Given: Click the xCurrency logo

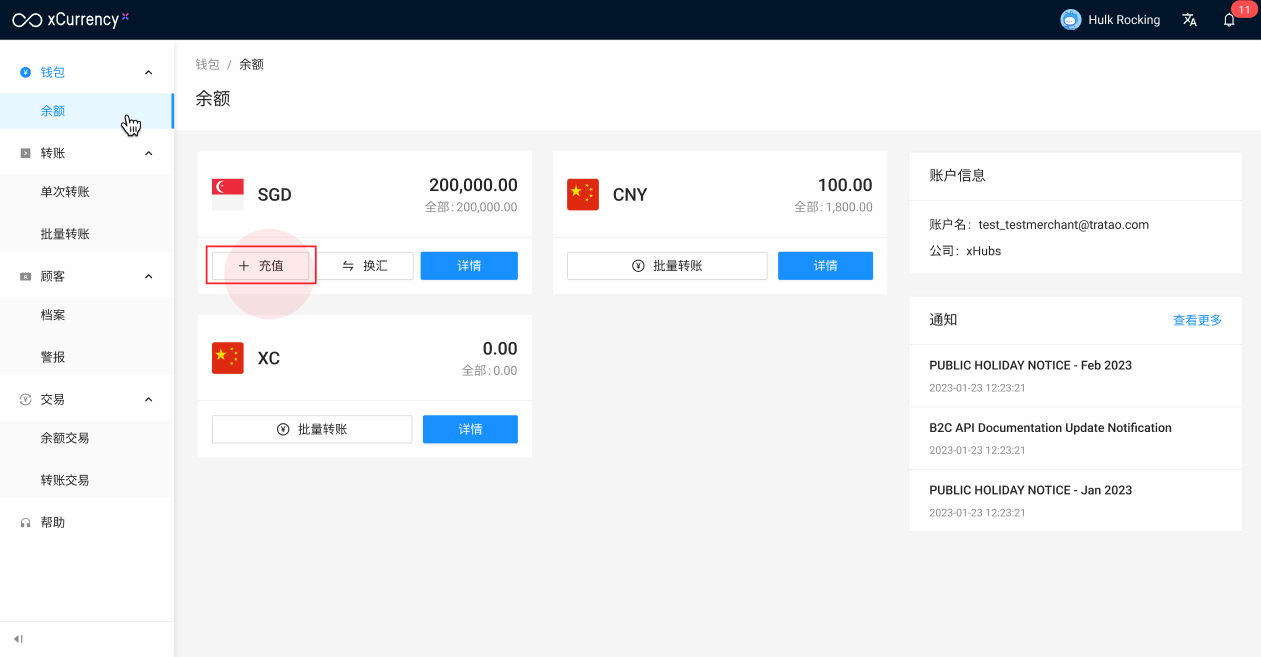Looking at the screenshot, I should pyautogui.click(x=71, y=19).
